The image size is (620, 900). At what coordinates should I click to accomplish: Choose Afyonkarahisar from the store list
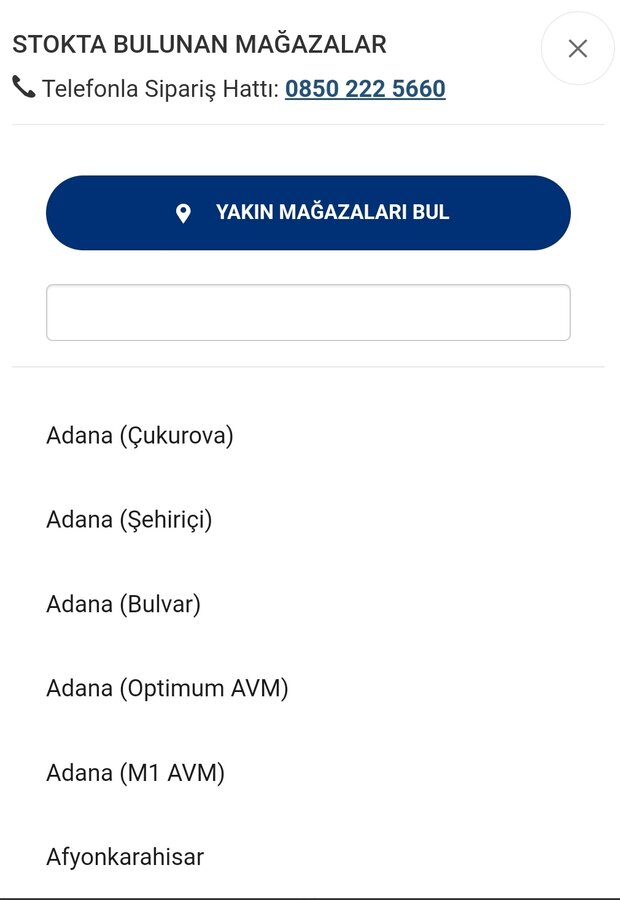coord(125,857)
